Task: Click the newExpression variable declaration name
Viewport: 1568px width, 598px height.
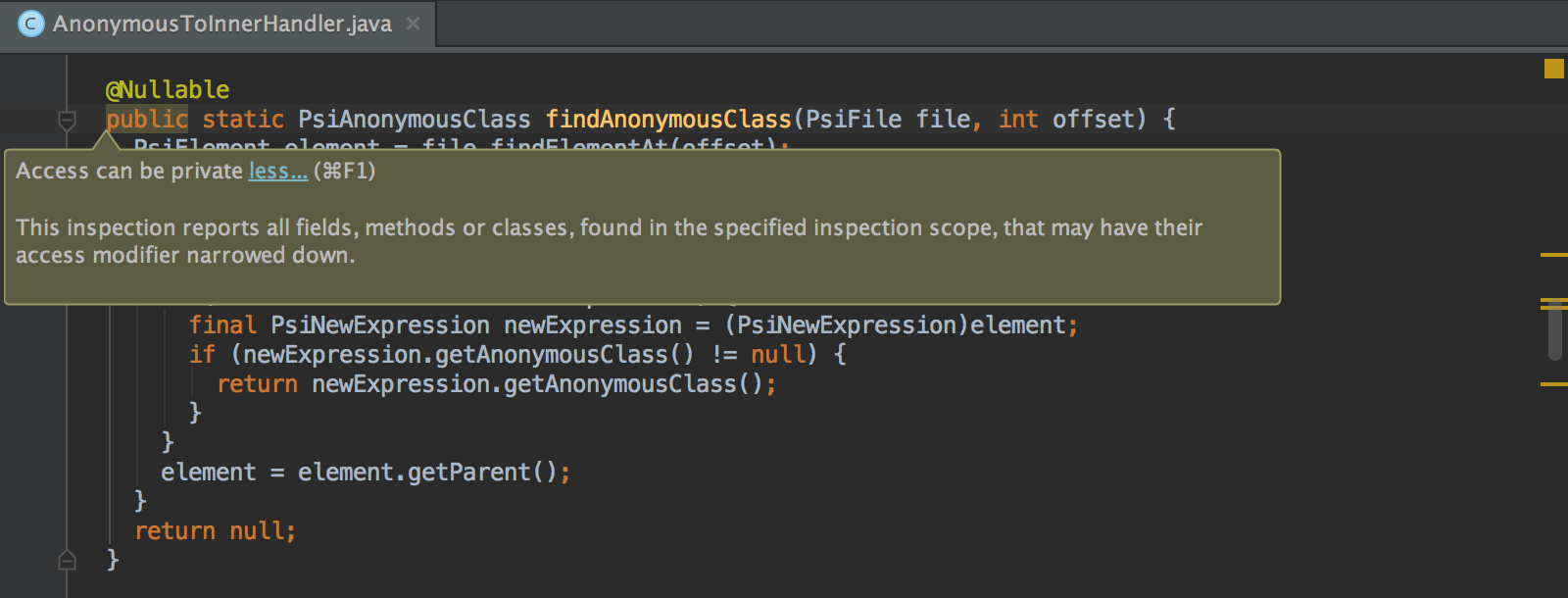Action: tap(593, 325)
